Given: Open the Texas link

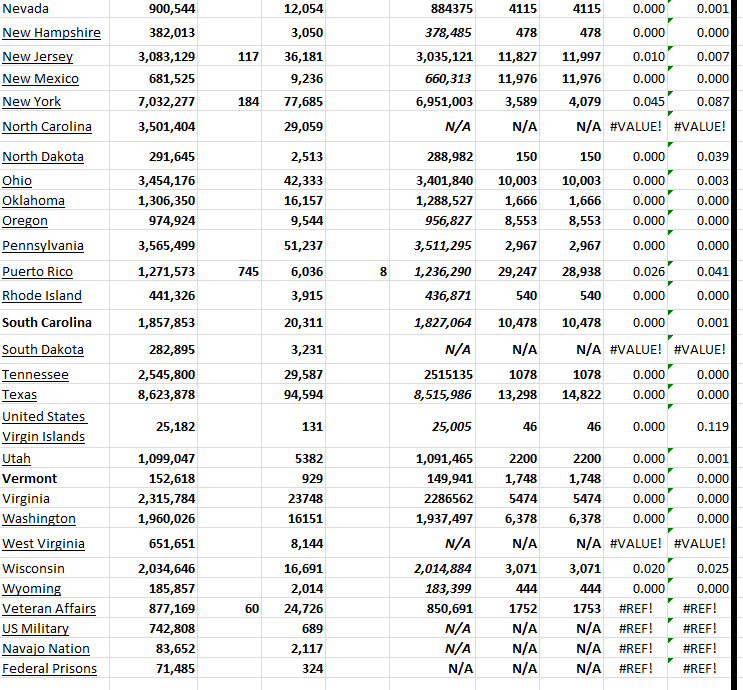Looking at the screenshot, I should click(20, 395).
